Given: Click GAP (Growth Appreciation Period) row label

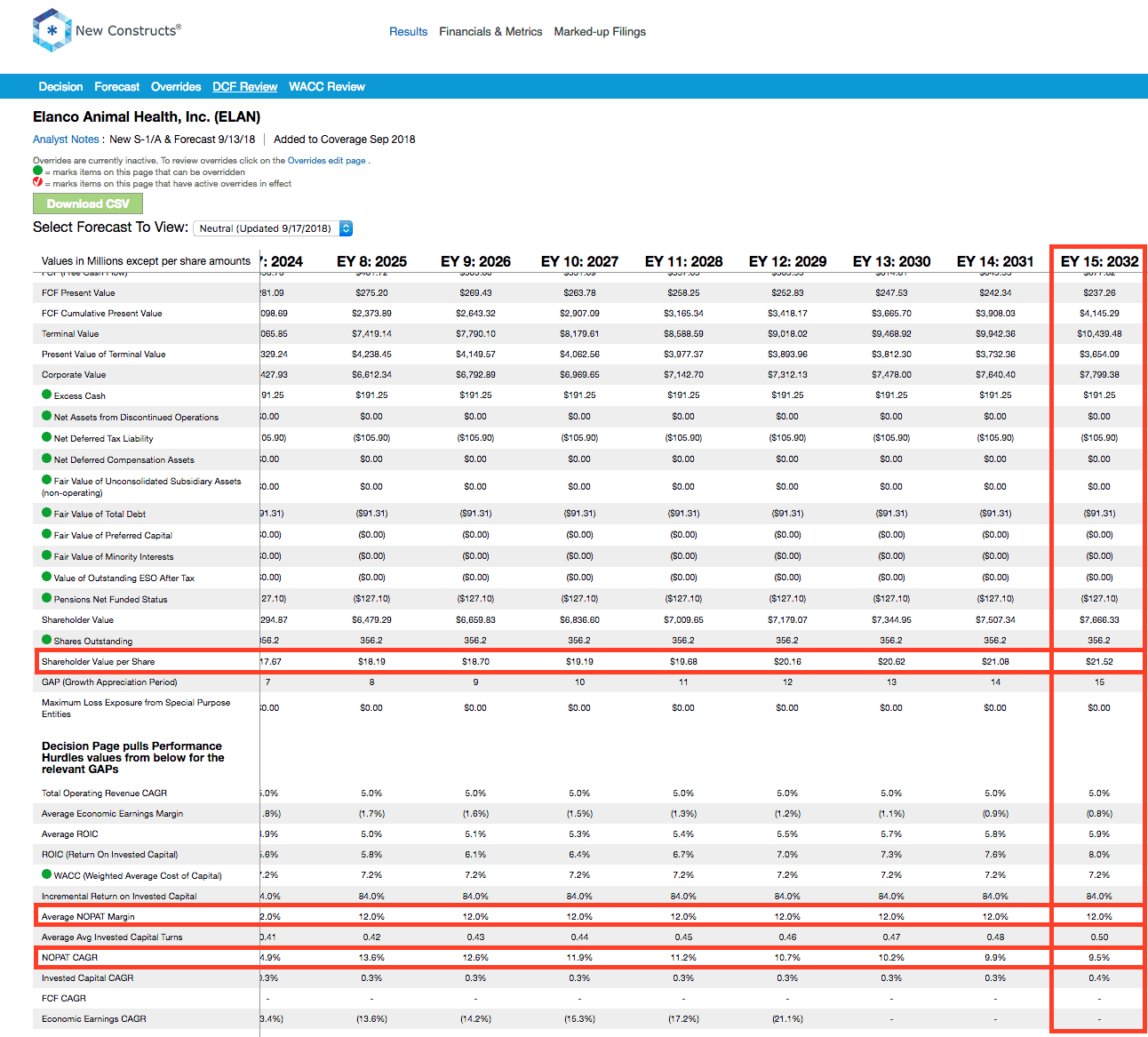Looking at the screenshot, I should (109, 682).
